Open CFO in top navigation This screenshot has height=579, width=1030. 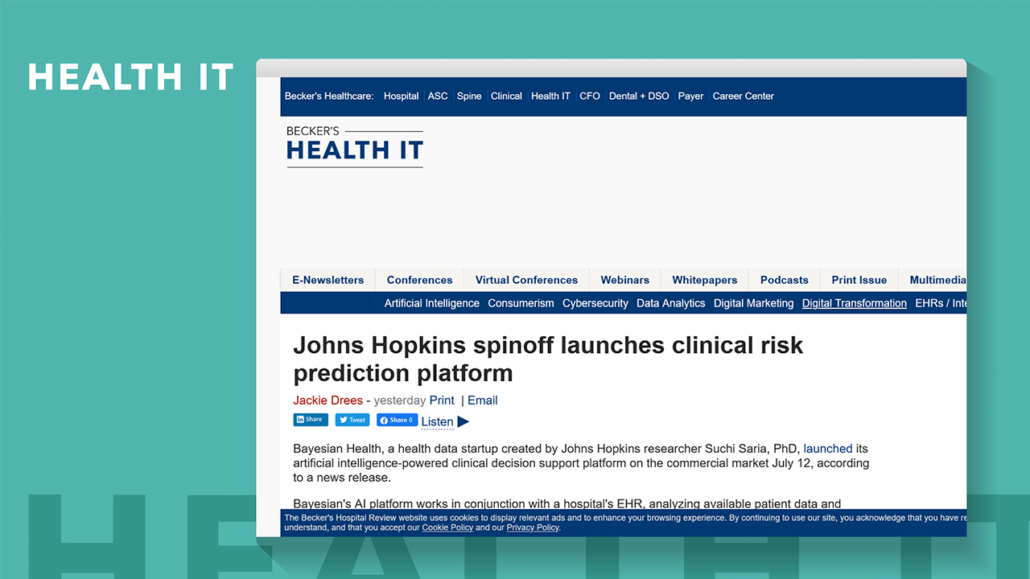tap(590, 96)
